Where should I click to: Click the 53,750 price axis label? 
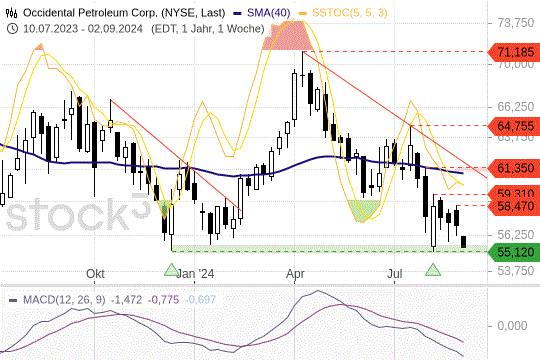(516, 271)
